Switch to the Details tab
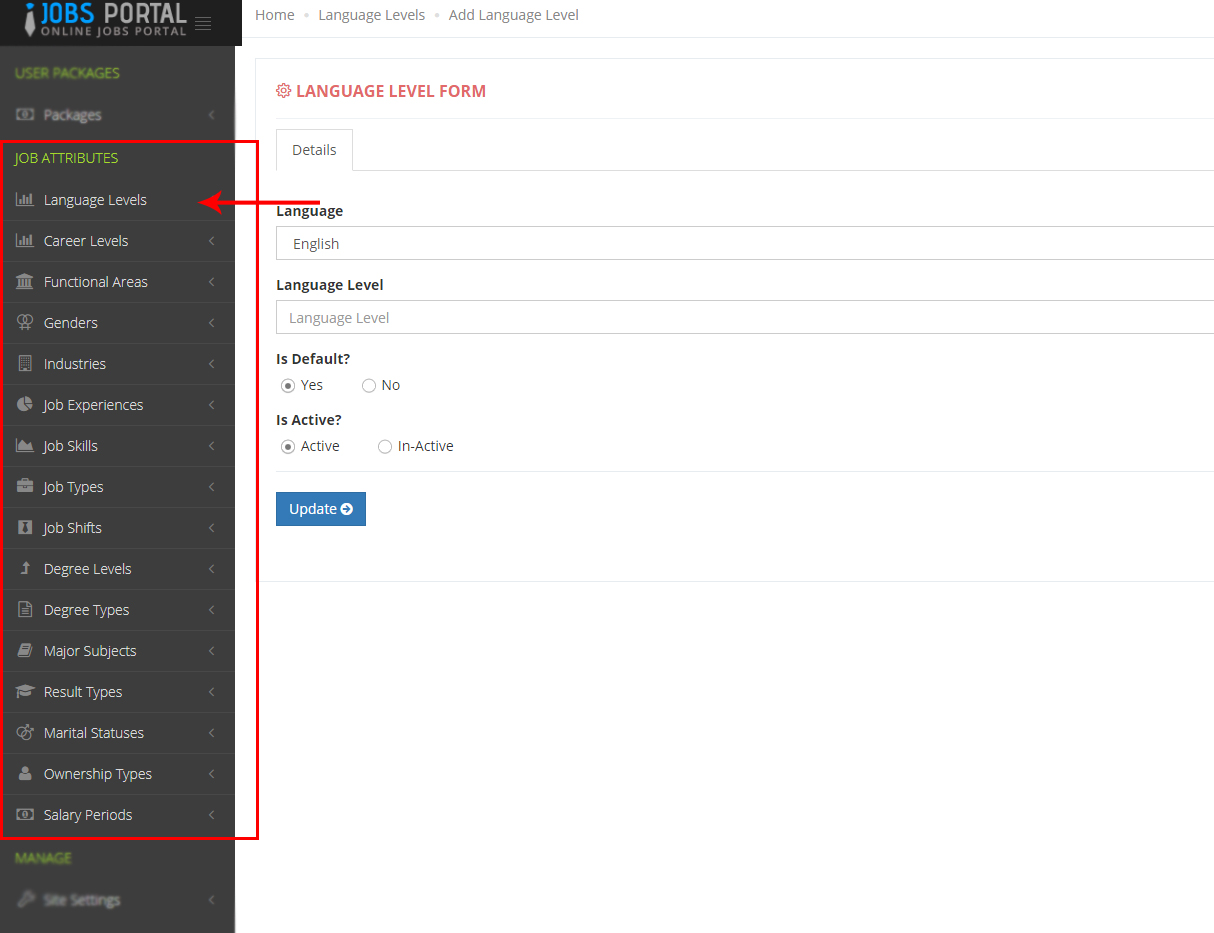The width and height of the screenshot is (1214, 933). (x=314, y=150)
